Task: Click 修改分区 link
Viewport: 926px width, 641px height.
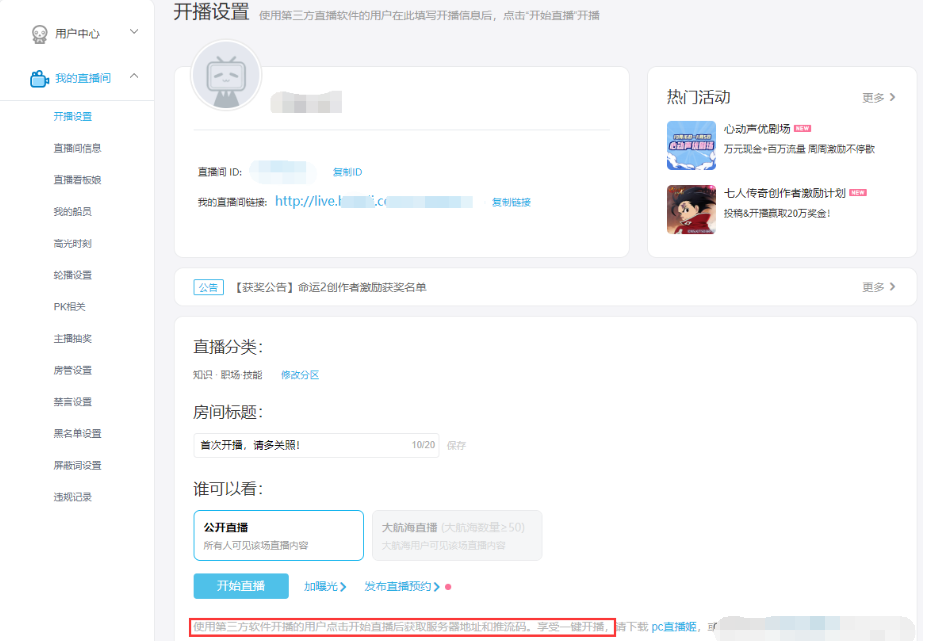Action: coord(300,375)
